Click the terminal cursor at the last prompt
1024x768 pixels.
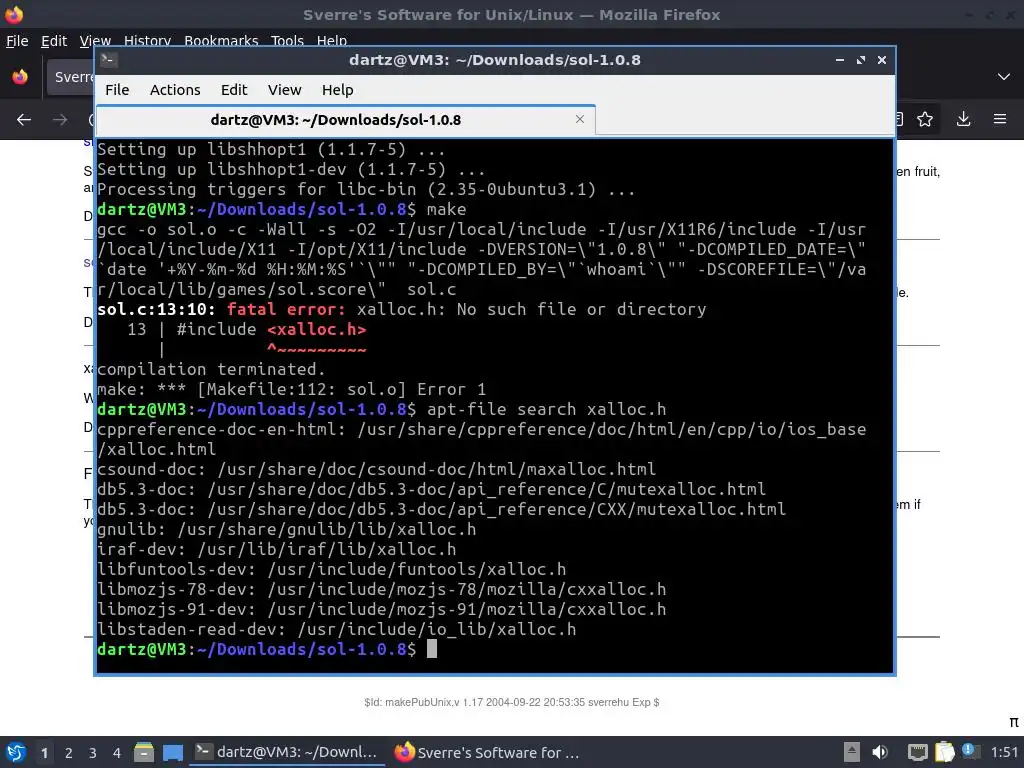point(432,648)
